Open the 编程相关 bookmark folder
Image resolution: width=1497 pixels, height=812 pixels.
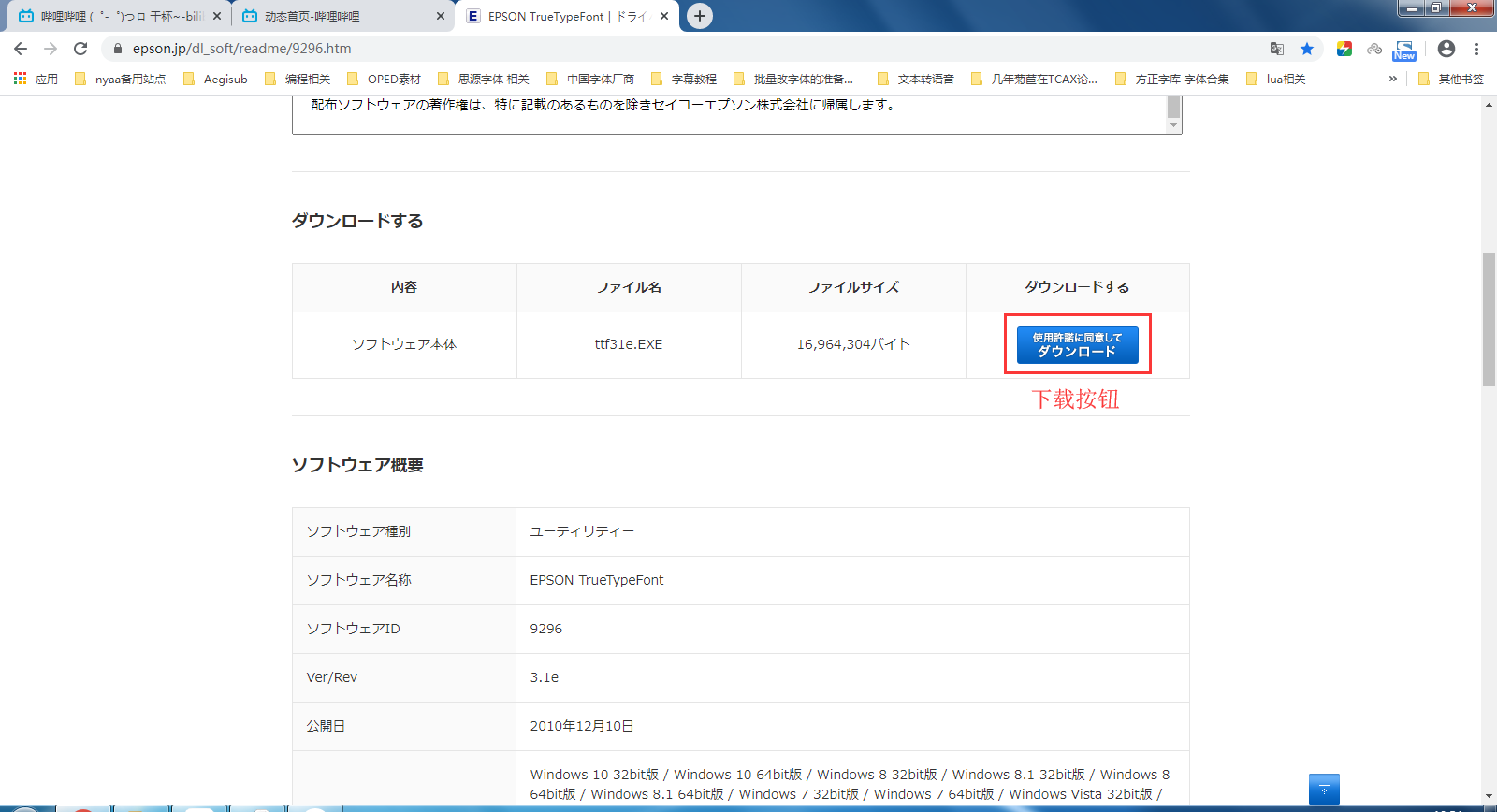point(298,80)
